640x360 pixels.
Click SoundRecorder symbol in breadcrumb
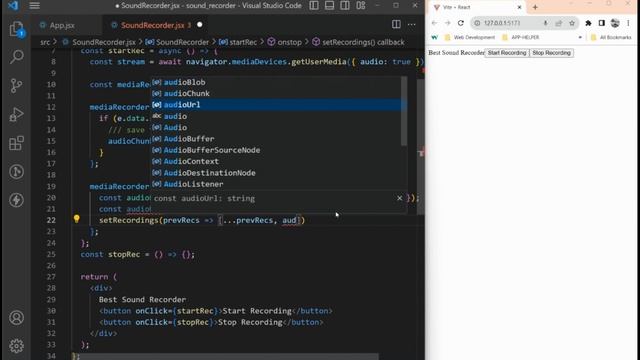pyautogui.click(x=182, y=42)
